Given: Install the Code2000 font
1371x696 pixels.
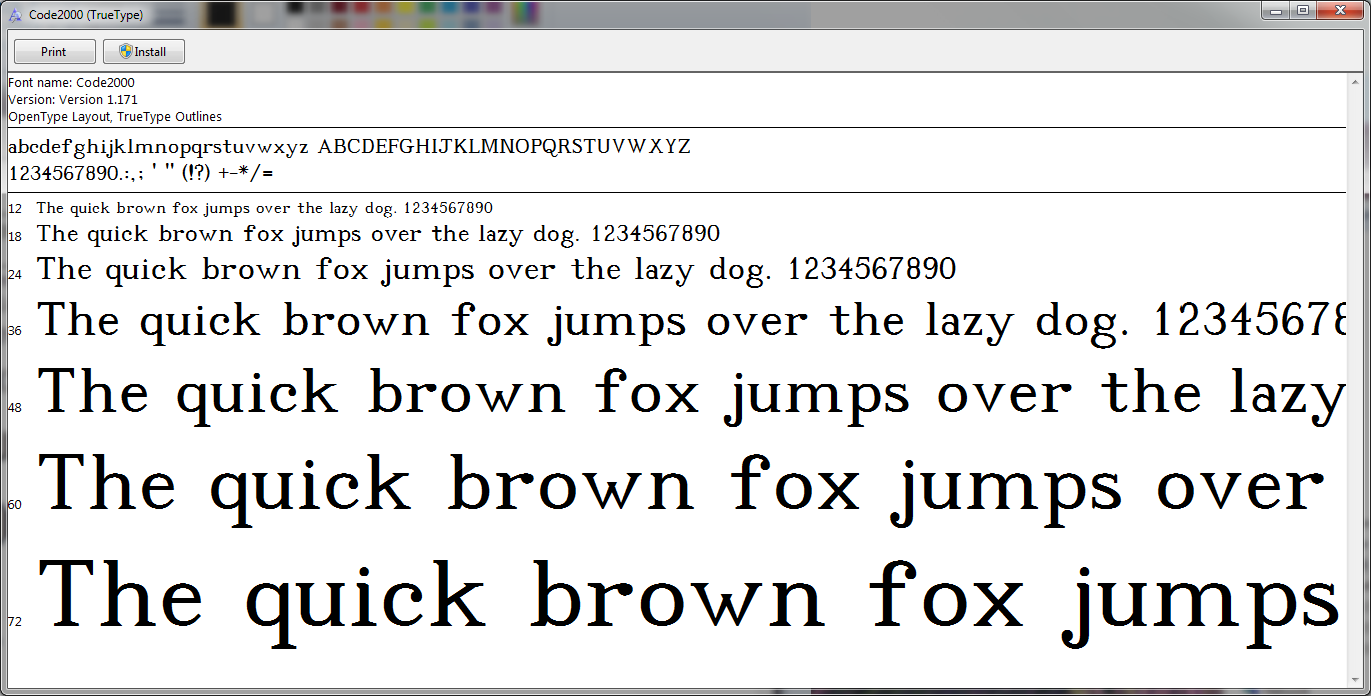Looking at the screenshot, I should pyautogui.click(x=144, y=52).
